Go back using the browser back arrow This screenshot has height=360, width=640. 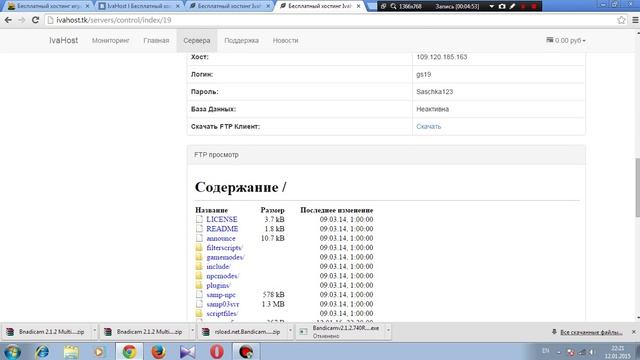pyautogui.click(x=8, y=20)
